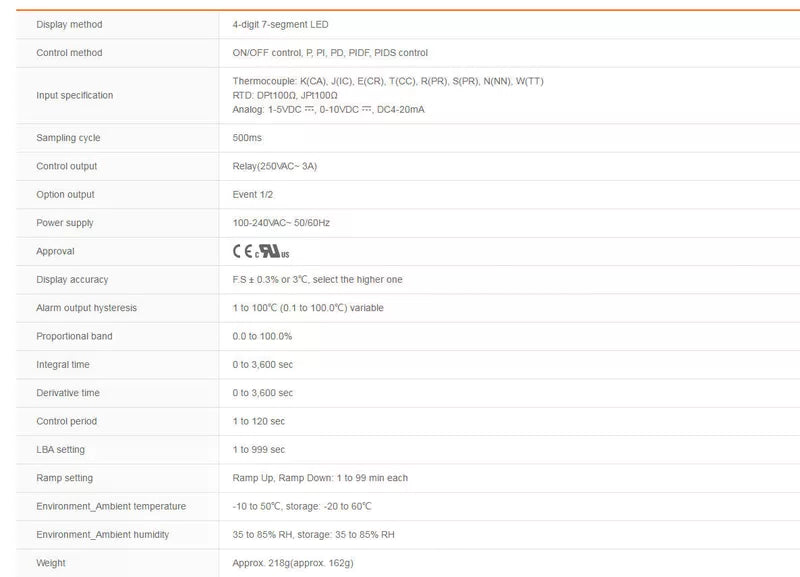Click the 100-240VAC power supply value
Image resolution: width=800 pixels, height=577 pixels.
tap(281, 223)
